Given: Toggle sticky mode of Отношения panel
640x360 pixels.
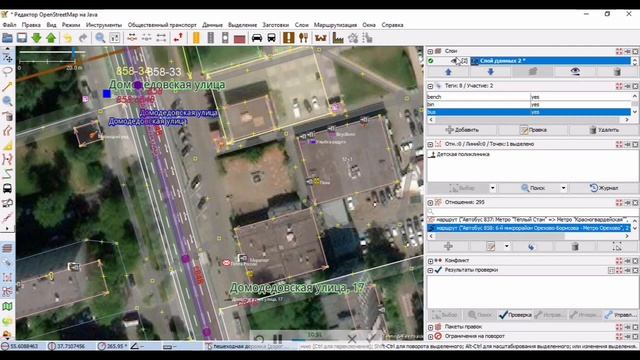Looking at the screenshot, I should pyautogui.click(x=627, y=203).
